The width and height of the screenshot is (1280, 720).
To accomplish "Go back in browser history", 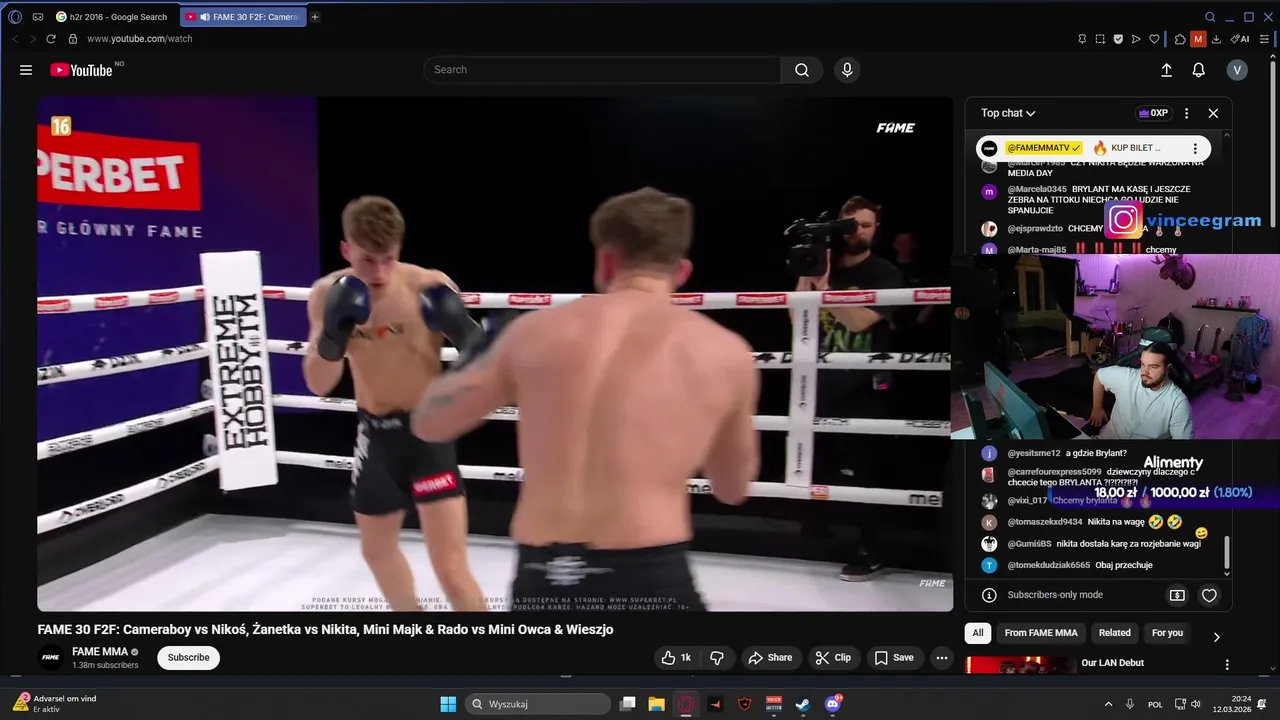I will click(15, 39).
